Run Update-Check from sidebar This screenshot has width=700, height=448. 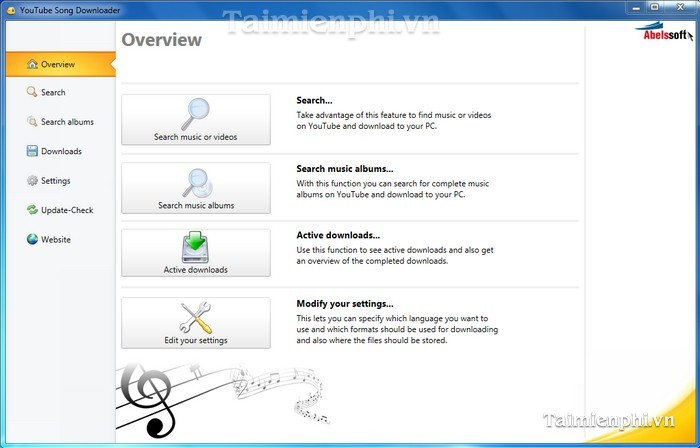61,210
